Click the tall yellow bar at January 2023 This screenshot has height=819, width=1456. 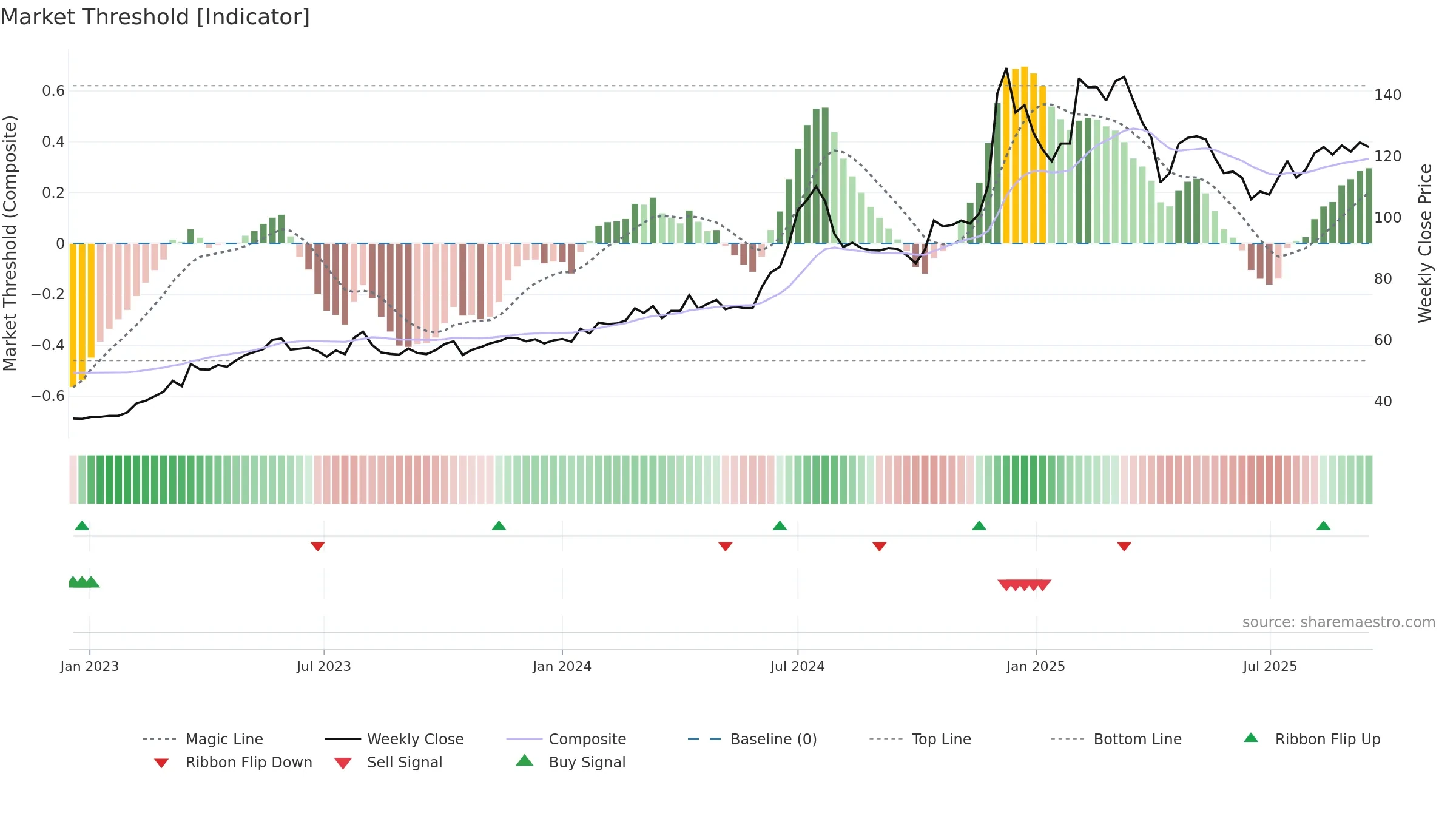pos(73,314)
